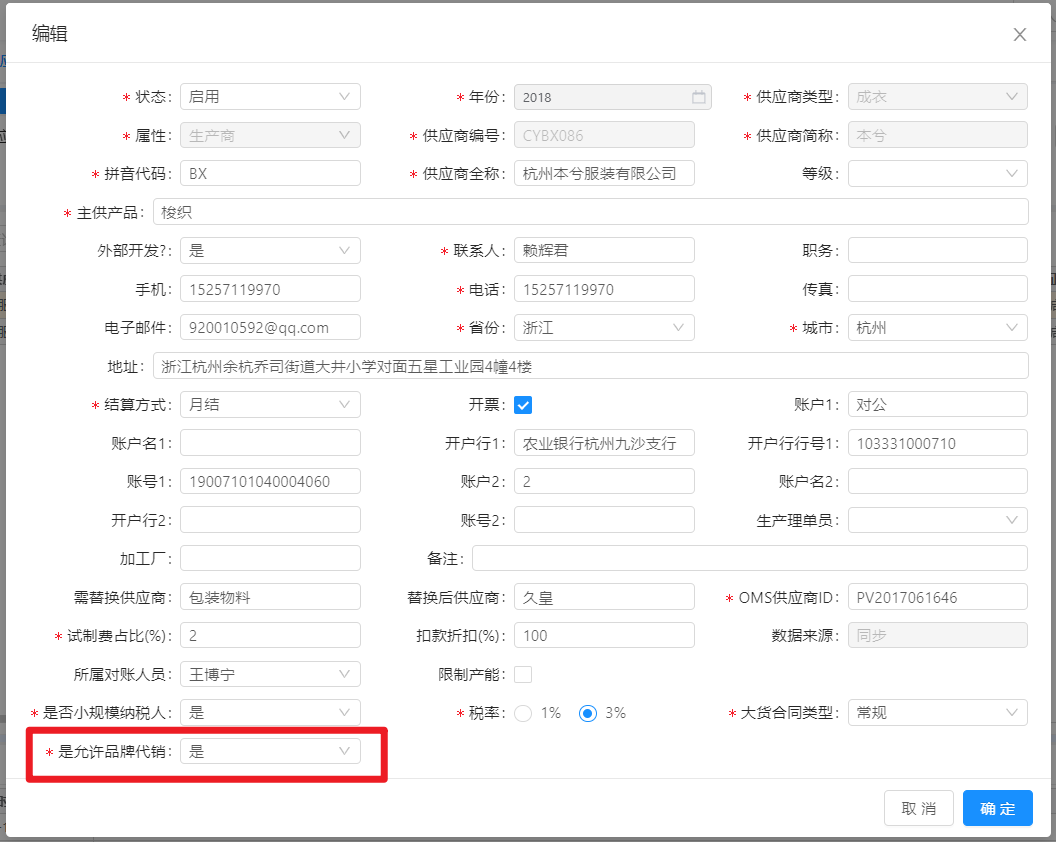Click the 拼音代码 input field
Image resolution: width=1056 pixels, height=842 pixels.
click(x=270, y=173)
